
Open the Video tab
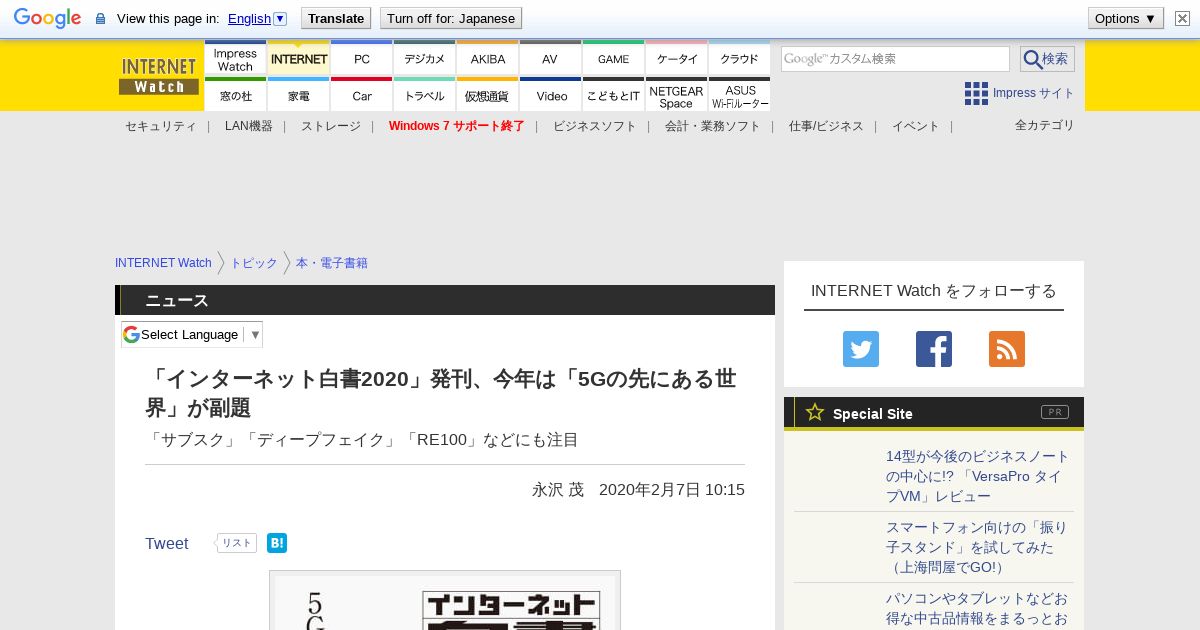click(551, 95)
